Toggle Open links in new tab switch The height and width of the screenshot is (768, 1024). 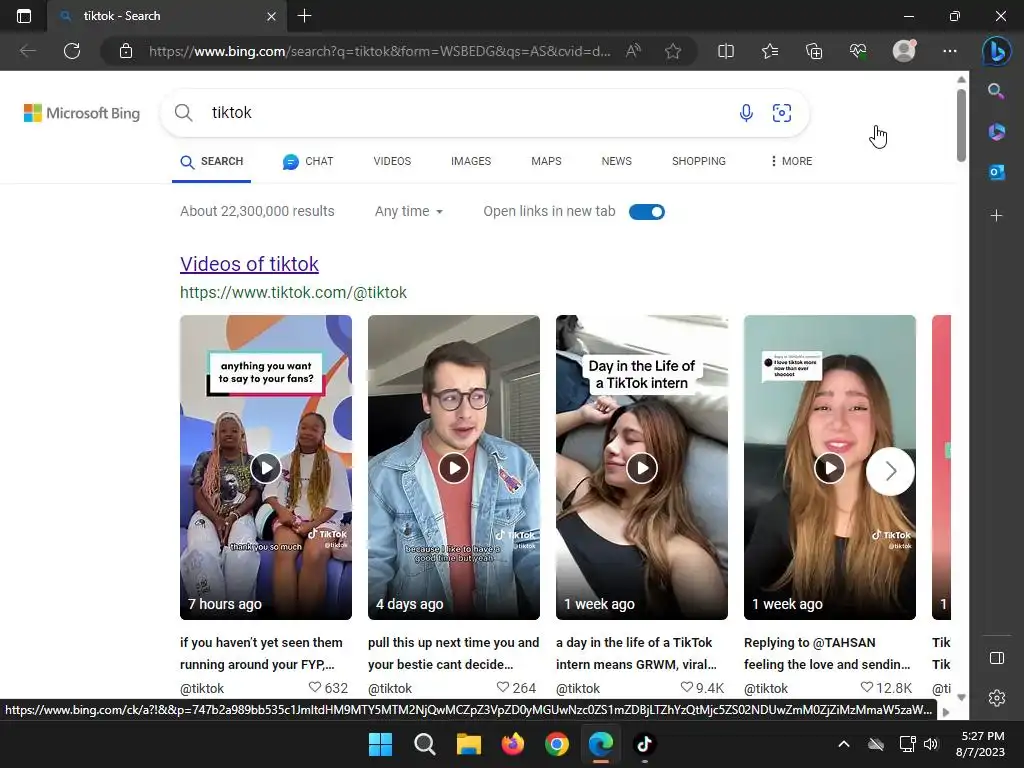pos(647,212)
